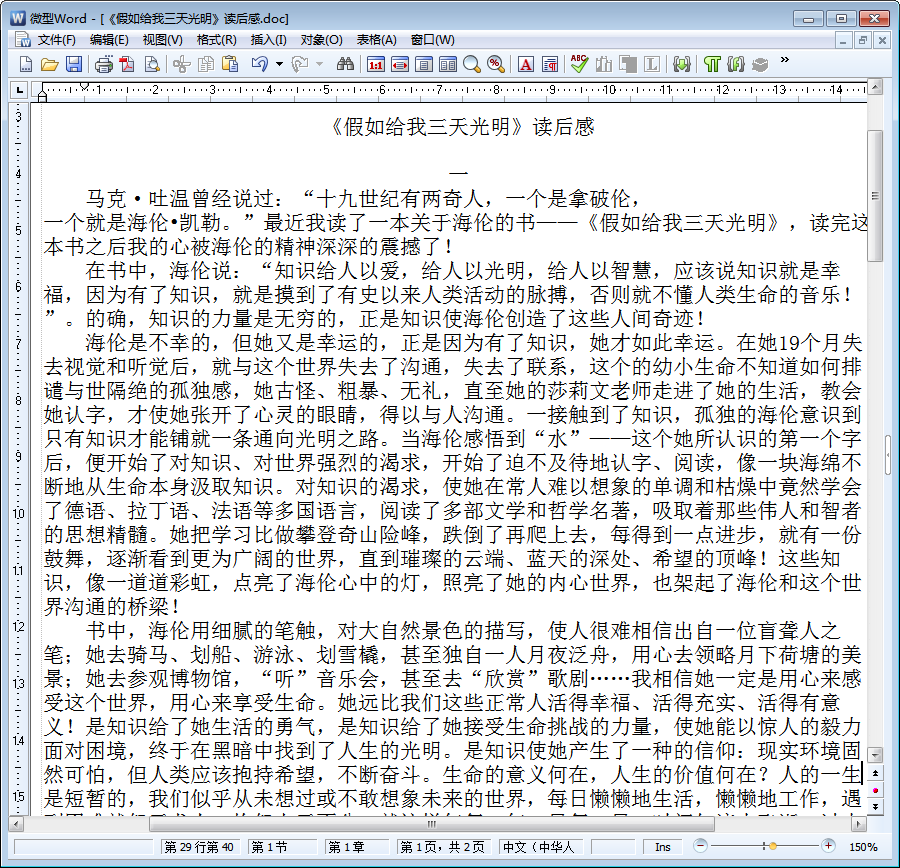Screen dimensions: 900x868
Task: Open the 对象(O) menu
Action: coord(321,40)
